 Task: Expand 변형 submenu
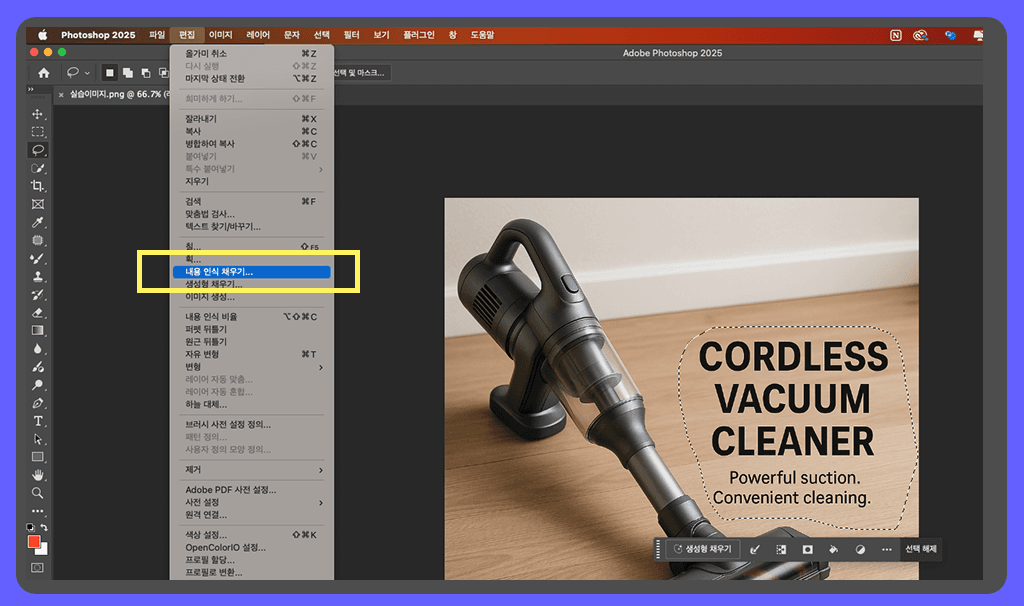click(254, 367)
